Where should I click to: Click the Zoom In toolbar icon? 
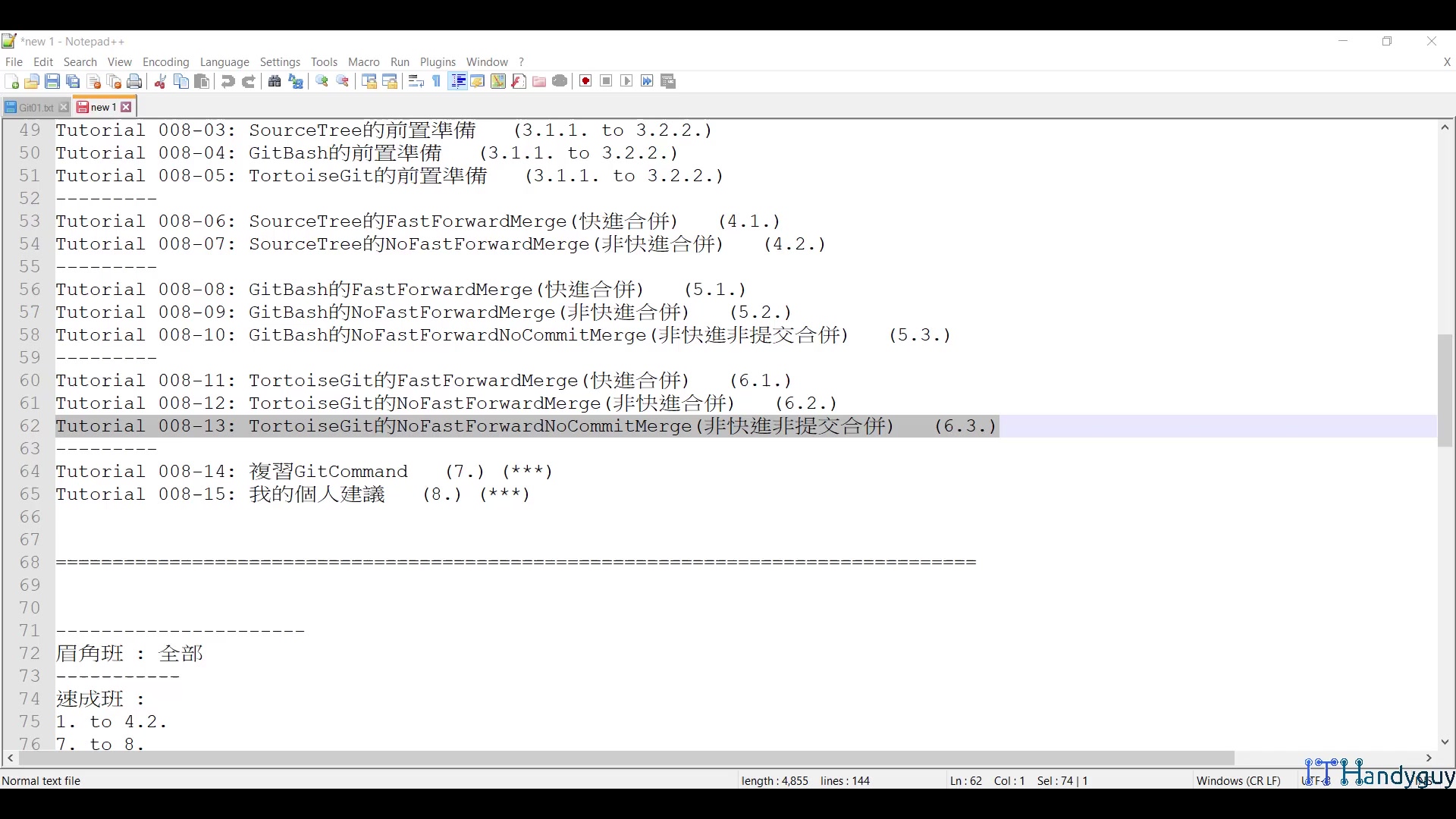(x=321, y=81)
